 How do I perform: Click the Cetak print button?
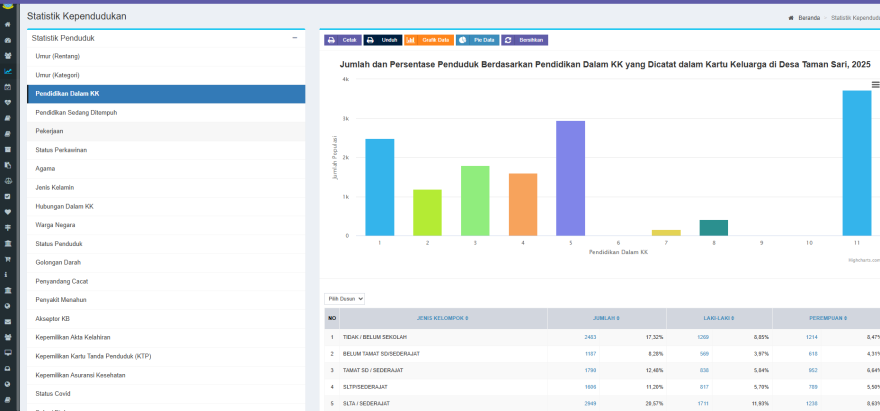click(342, 40)
